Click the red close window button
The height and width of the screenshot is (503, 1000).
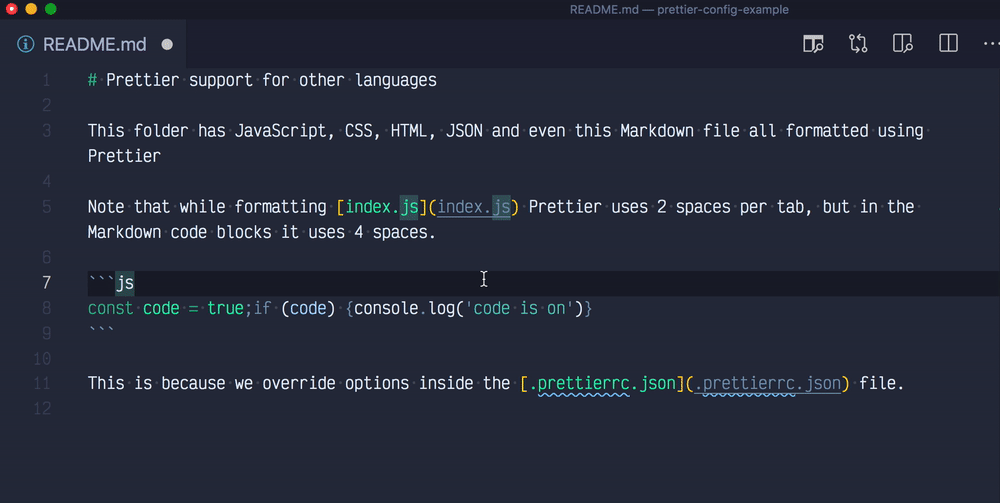point(11,9)
